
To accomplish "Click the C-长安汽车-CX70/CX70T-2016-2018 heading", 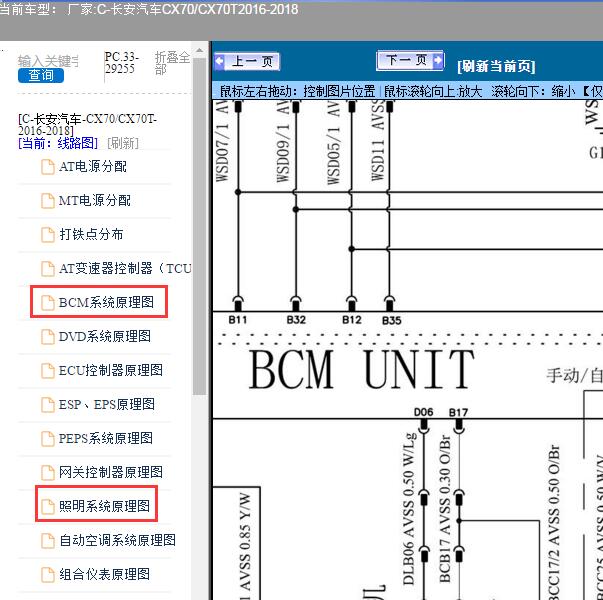I will [87, 124].
